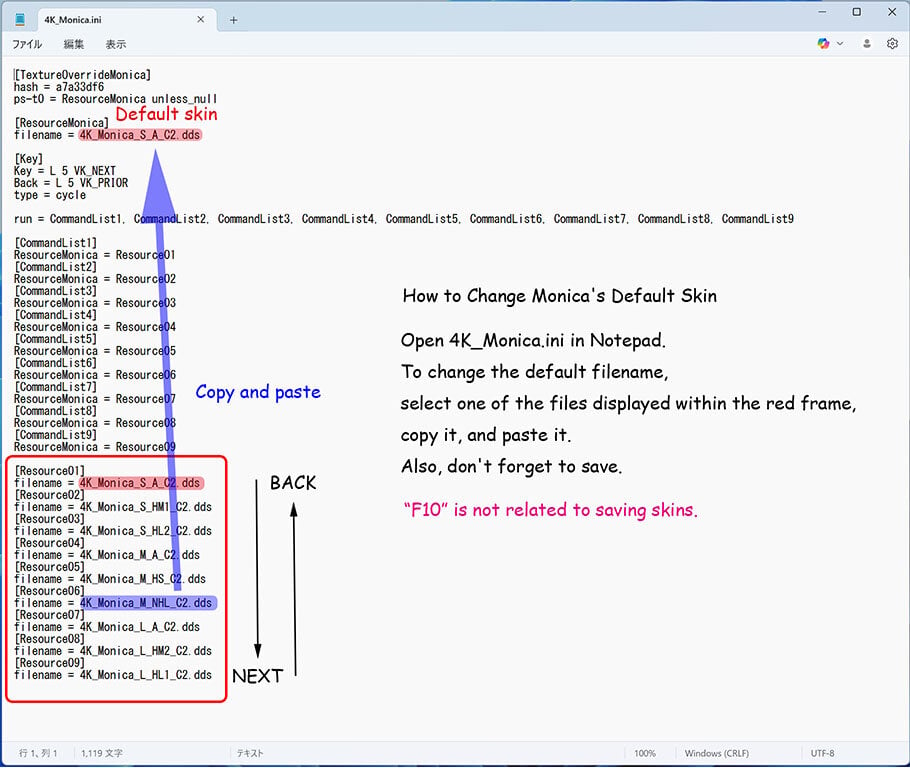The image size is (910, 768).
Task: Click the Windows (CRLF) line ending indicator
Action: (x=717, y=753)
